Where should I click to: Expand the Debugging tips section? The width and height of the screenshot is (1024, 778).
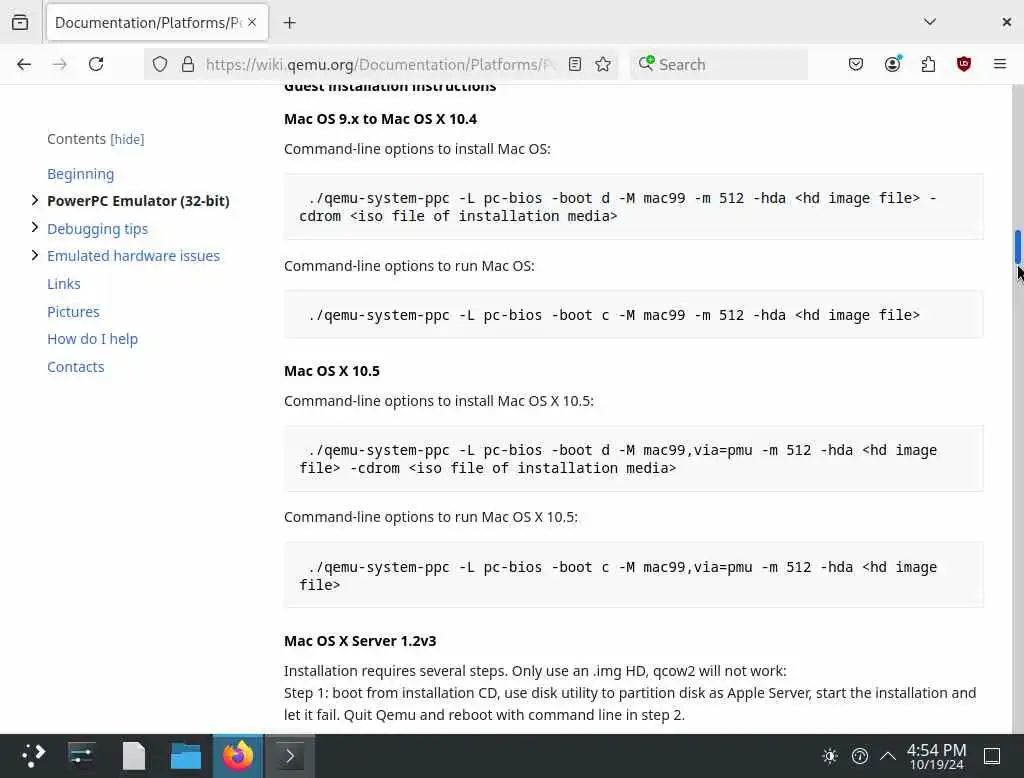(35, 227)
